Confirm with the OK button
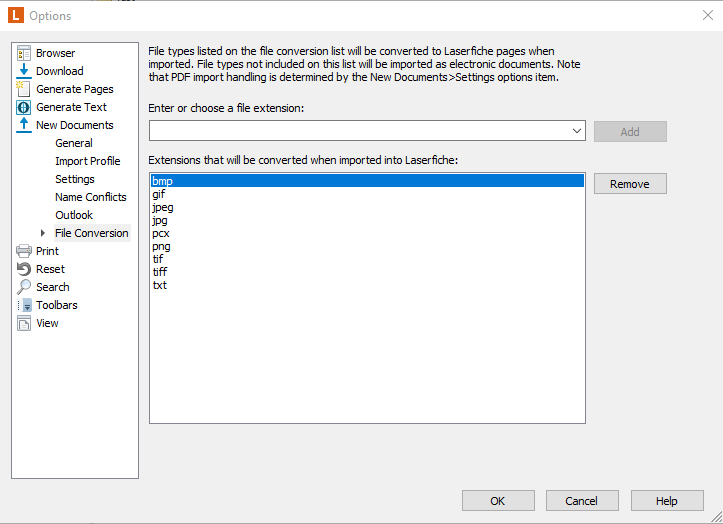 (498, 500)
